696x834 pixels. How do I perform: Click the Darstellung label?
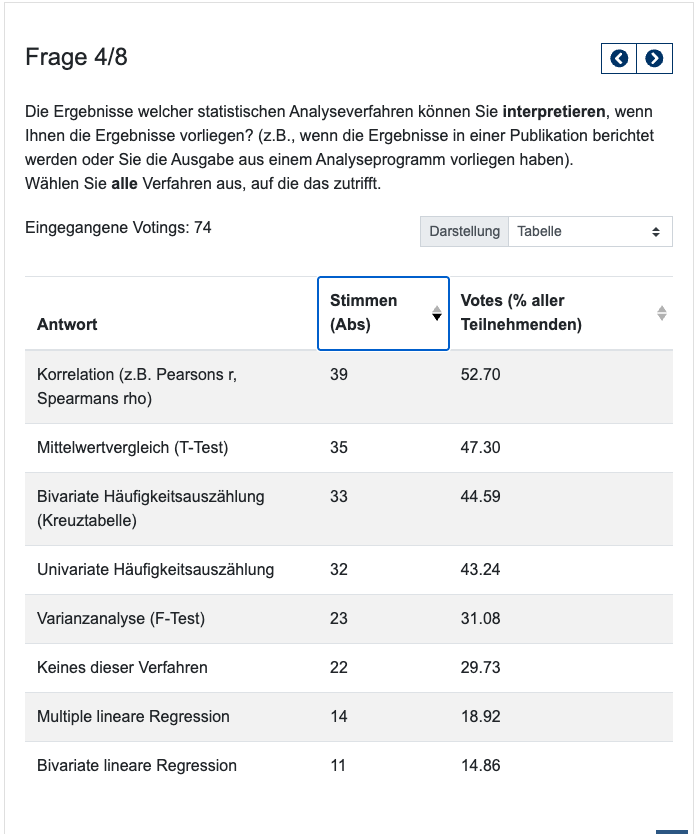(x=464, y=231)
